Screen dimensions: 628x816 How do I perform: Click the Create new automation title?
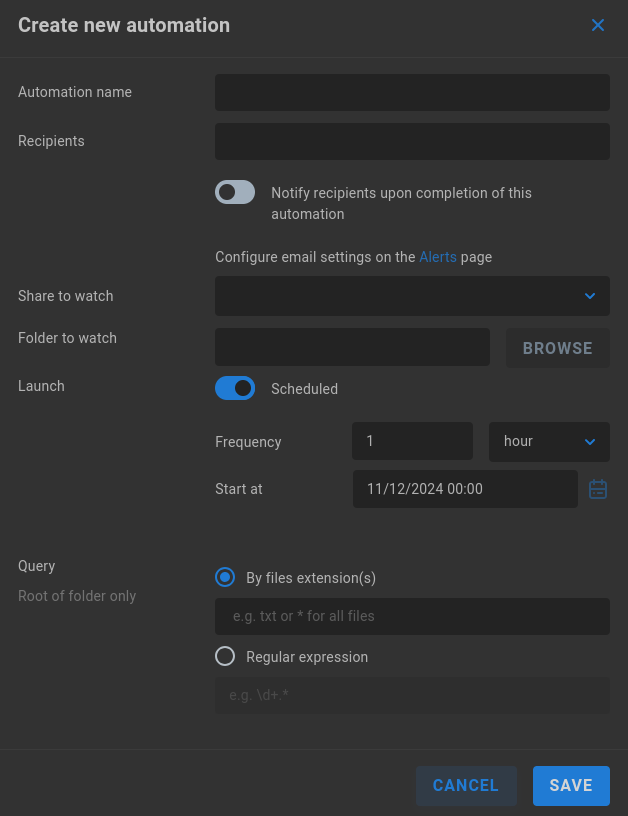[x=124, y=25]
